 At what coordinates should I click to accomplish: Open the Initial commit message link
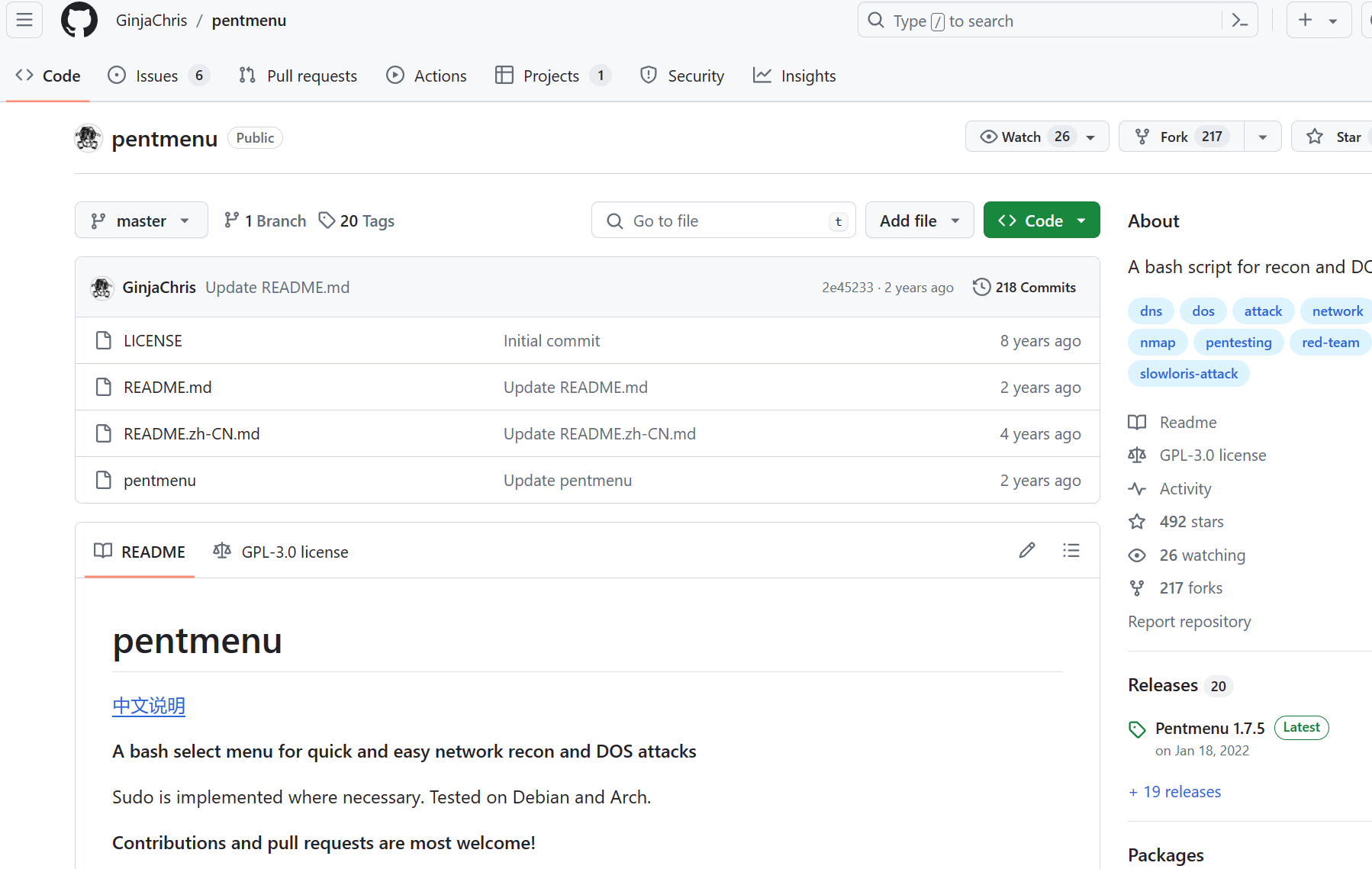pyautogui.click(x=552, y=341)
